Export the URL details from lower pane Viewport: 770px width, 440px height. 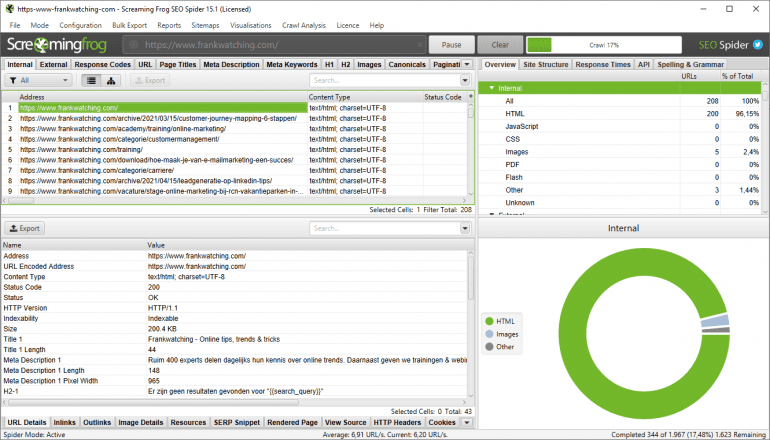[25, 228]
